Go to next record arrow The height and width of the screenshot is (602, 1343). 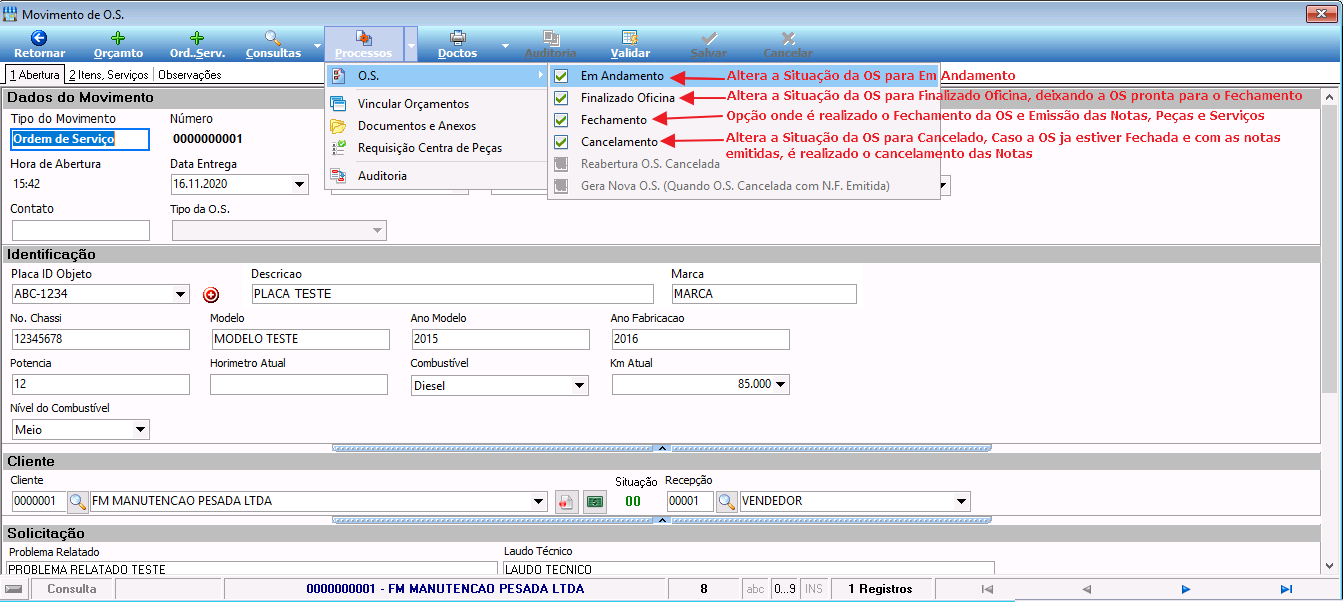(x=1186, y=589)
